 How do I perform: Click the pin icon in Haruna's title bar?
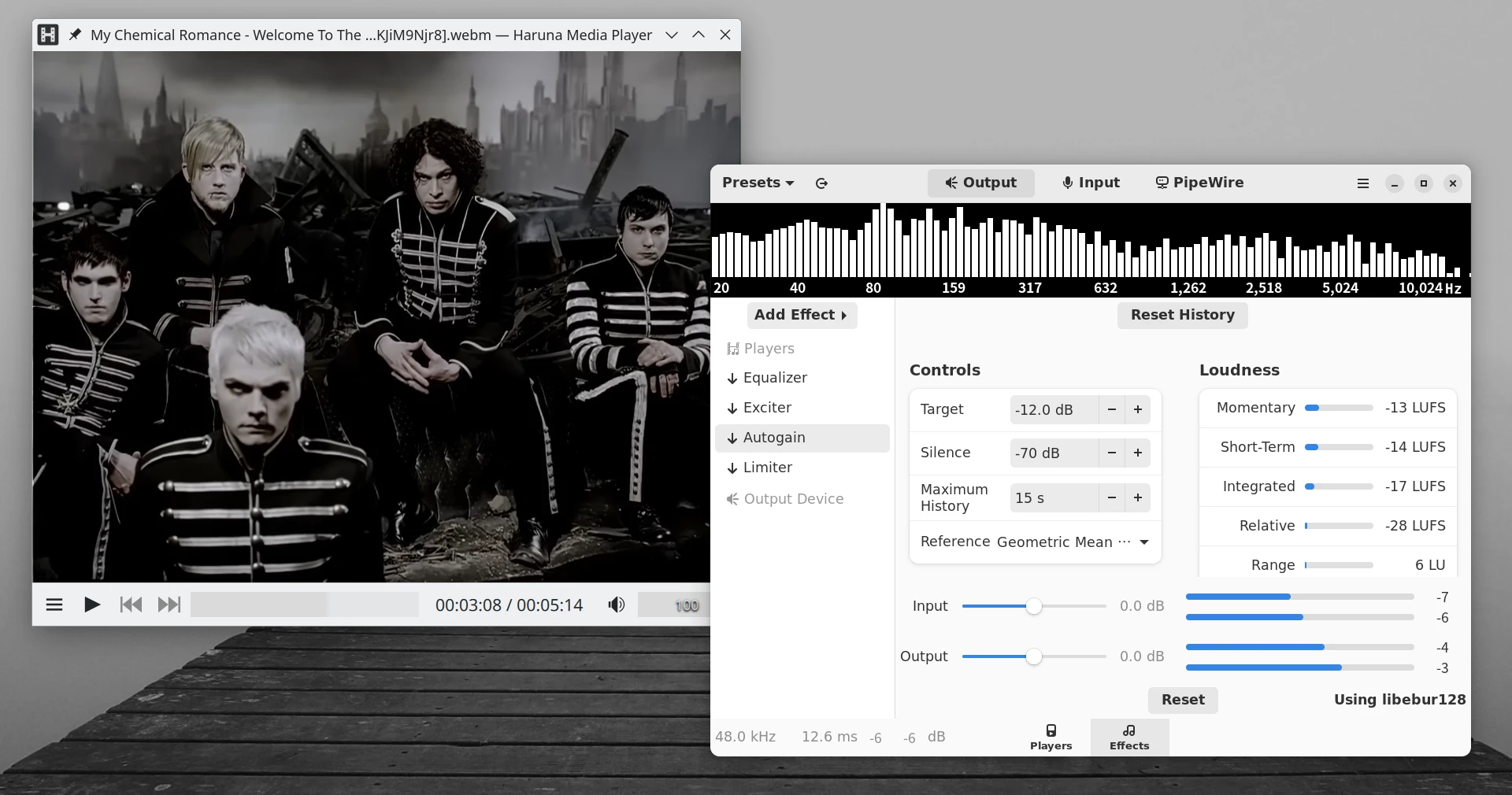75,35
